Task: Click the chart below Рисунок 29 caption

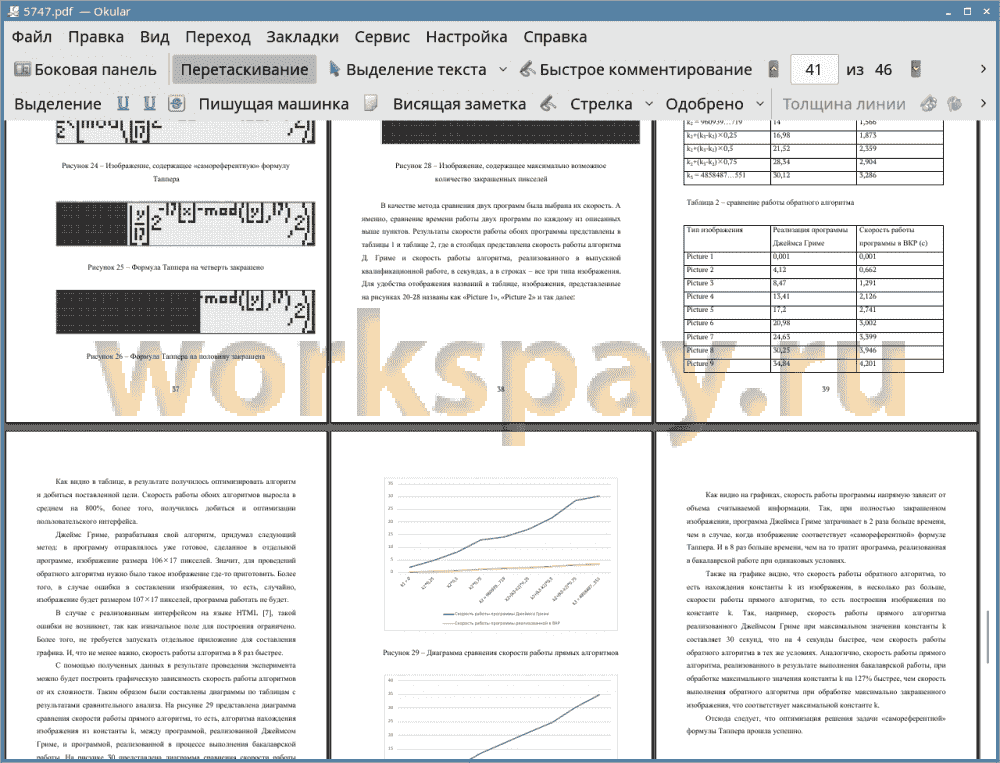Action: (501, 717)
